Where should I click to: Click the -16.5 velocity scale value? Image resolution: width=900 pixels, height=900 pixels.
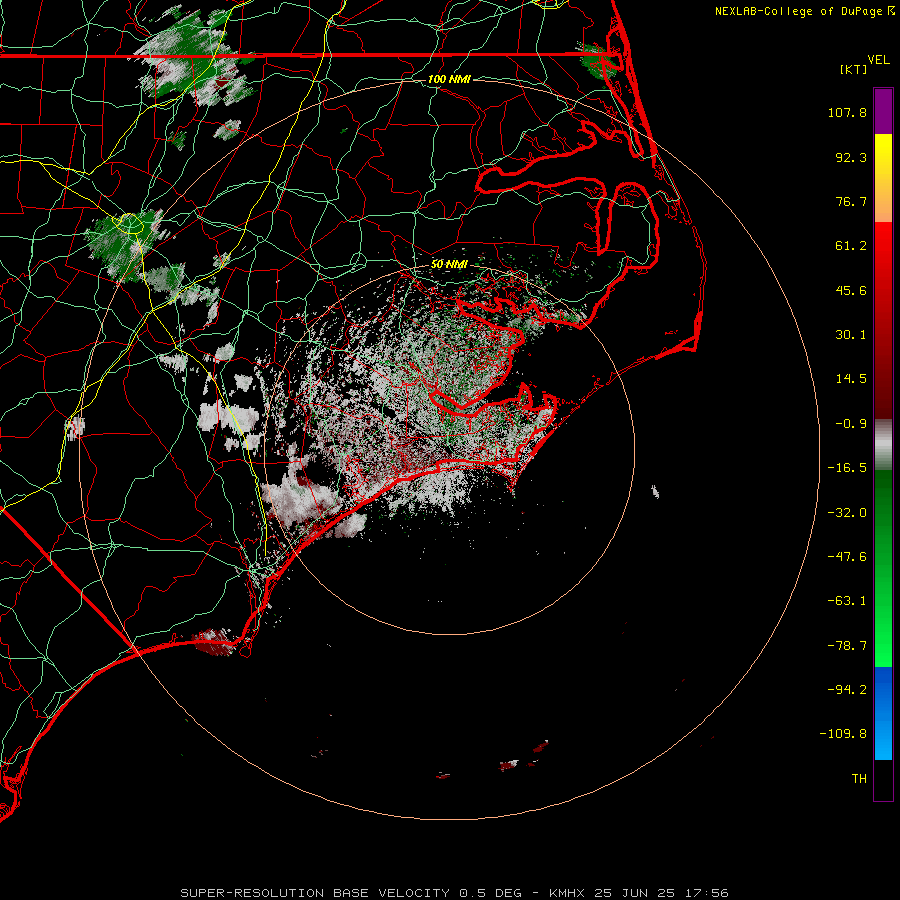847,468
